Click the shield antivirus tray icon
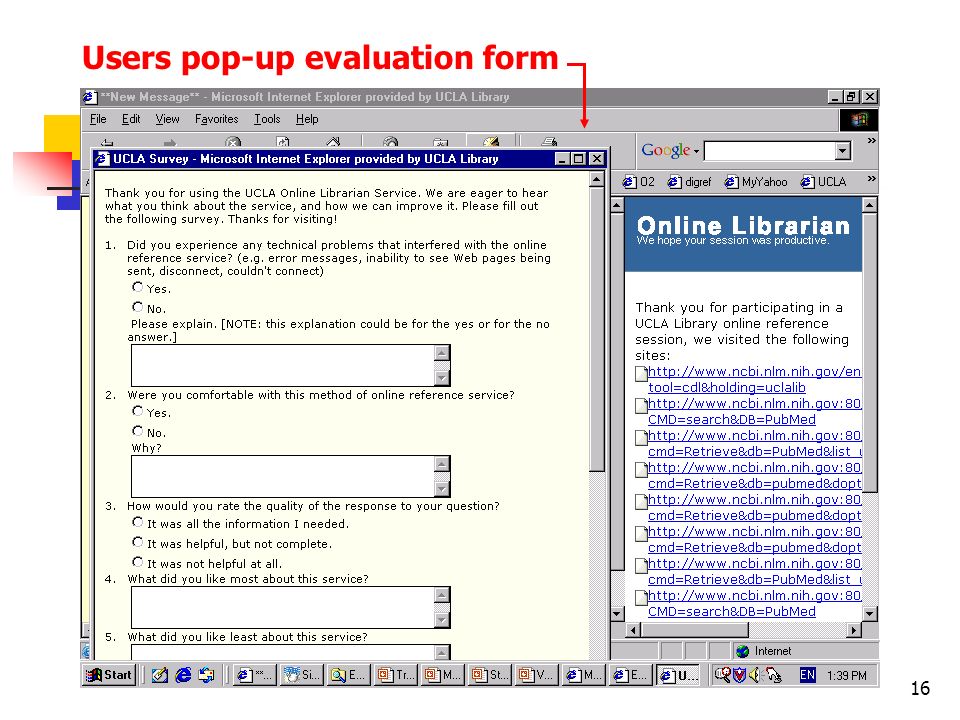This screenshot has height=720, width=960. point(740,675)
